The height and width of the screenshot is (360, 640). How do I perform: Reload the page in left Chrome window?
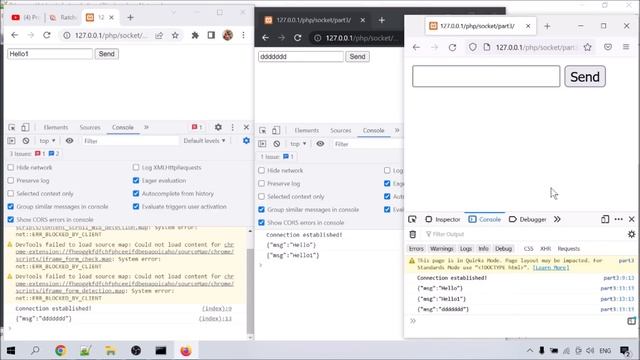(x=47, y=36)
